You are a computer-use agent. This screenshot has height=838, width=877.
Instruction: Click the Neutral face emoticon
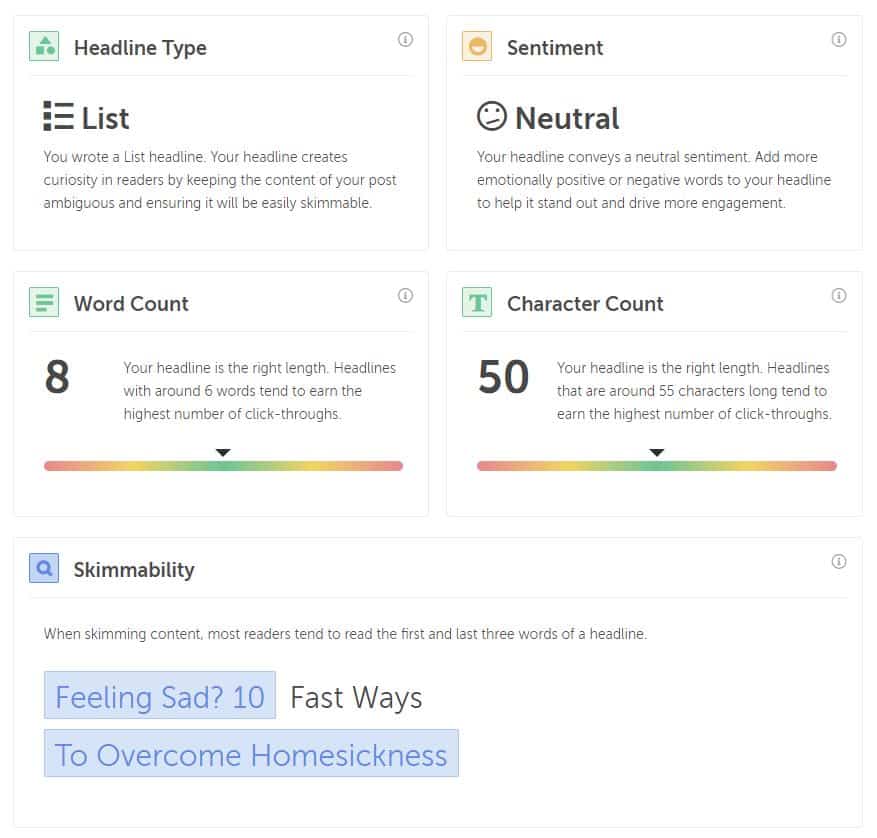[x=492, y=116]
